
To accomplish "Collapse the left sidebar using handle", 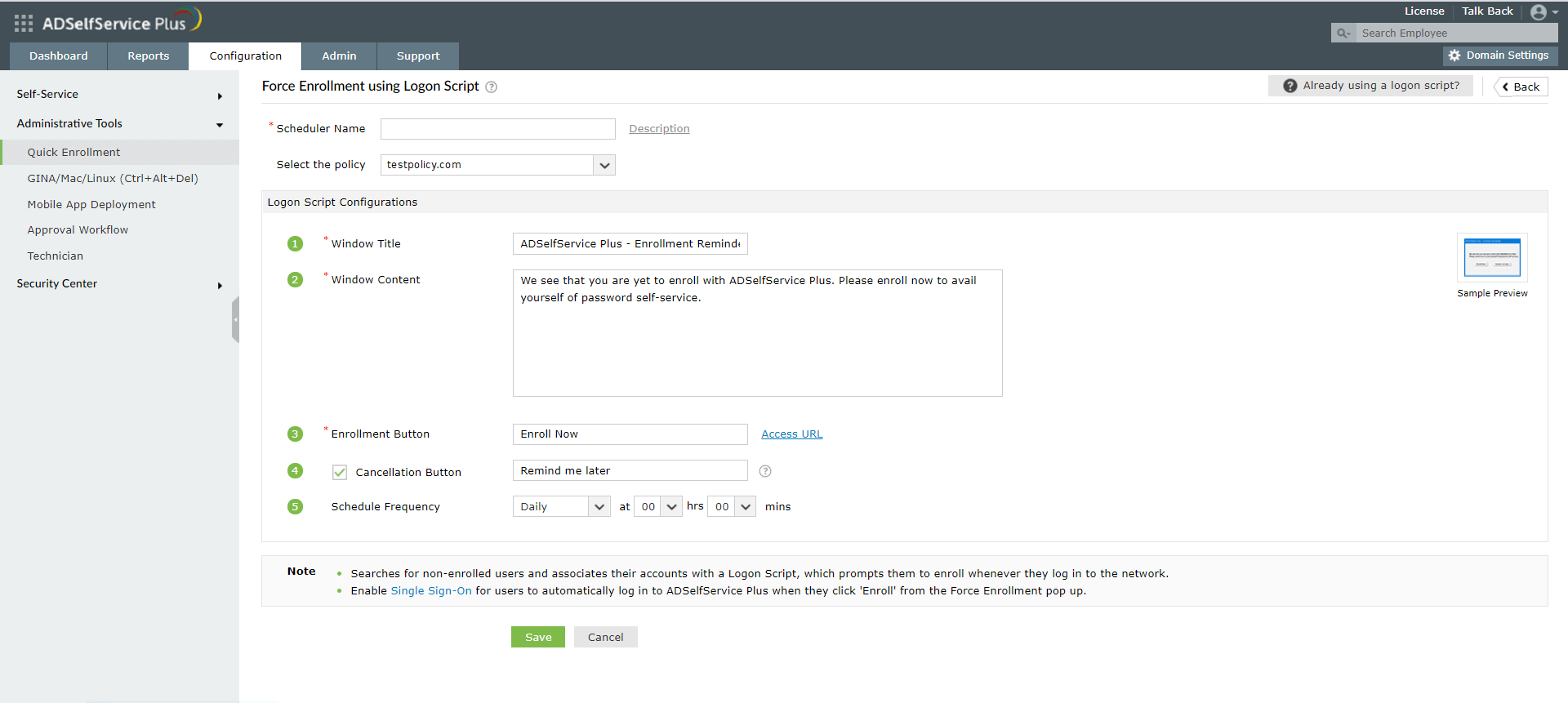I will click(236, 319).
